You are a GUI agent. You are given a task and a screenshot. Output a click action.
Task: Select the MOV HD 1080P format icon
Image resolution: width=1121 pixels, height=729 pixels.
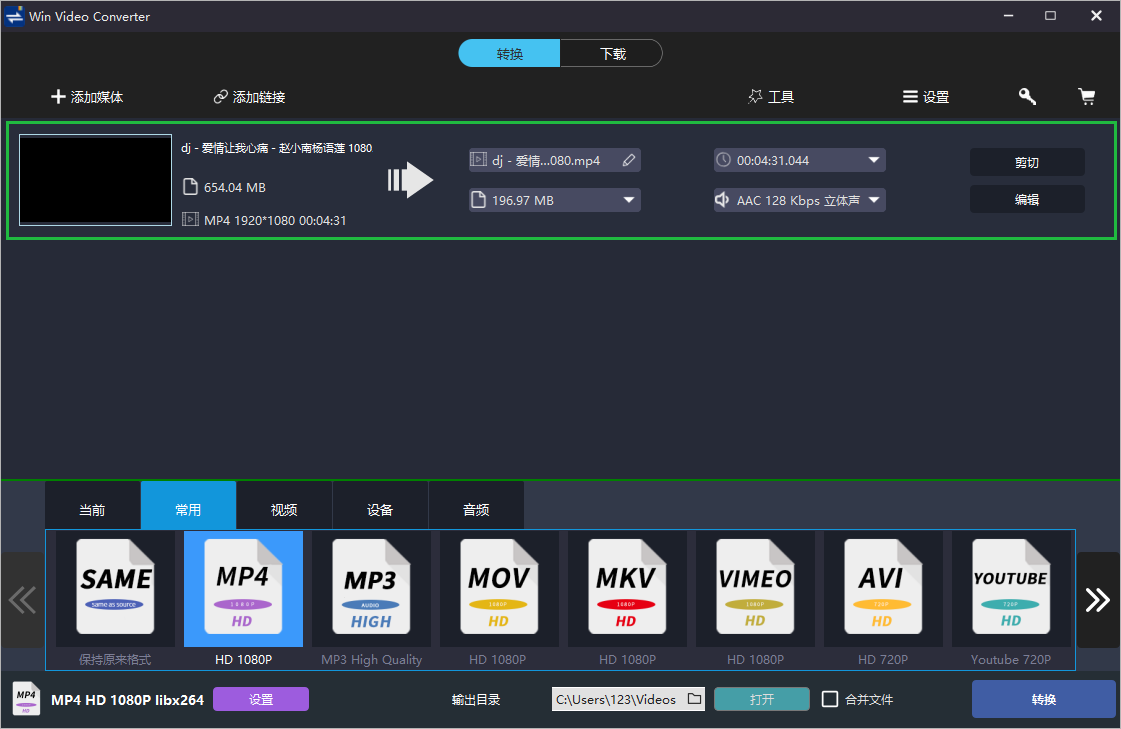(x=498, y=587)
